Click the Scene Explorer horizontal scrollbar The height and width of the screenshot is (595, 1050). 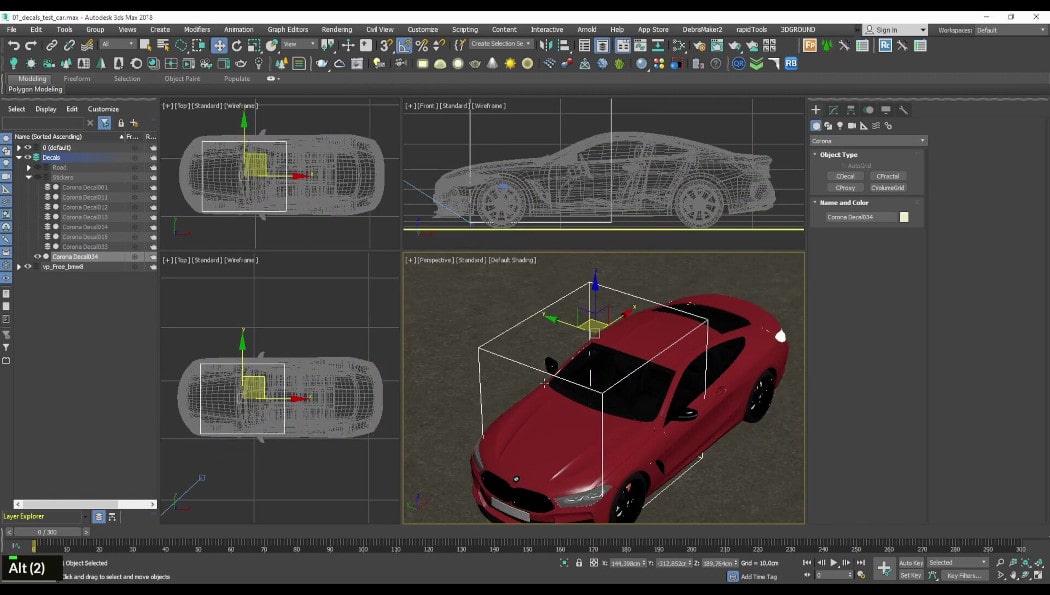pos(85,504)
